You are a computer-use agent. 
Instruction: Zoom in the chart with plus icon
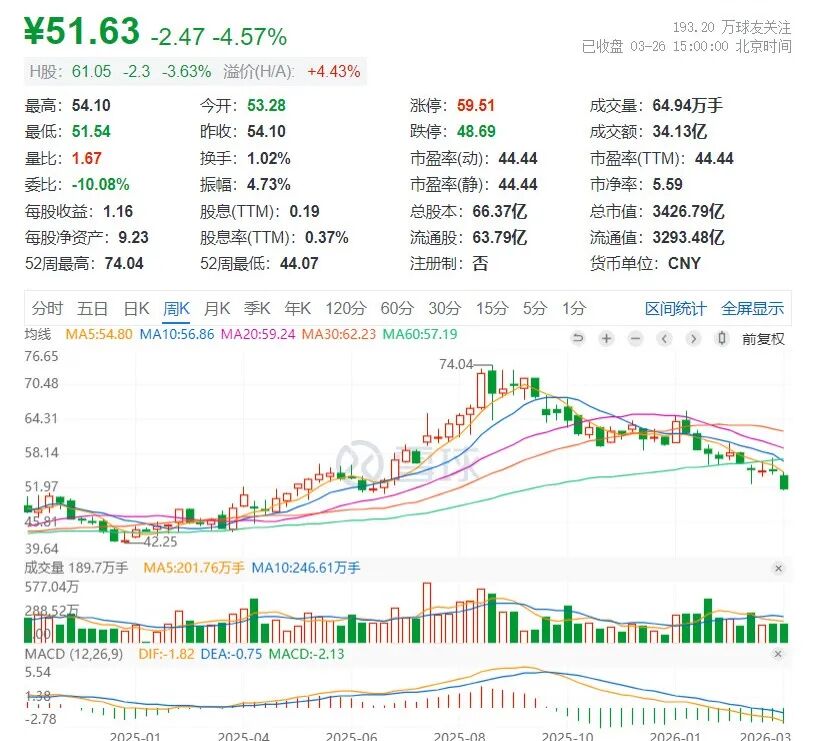pyautogui.click(x=606, y=339)
